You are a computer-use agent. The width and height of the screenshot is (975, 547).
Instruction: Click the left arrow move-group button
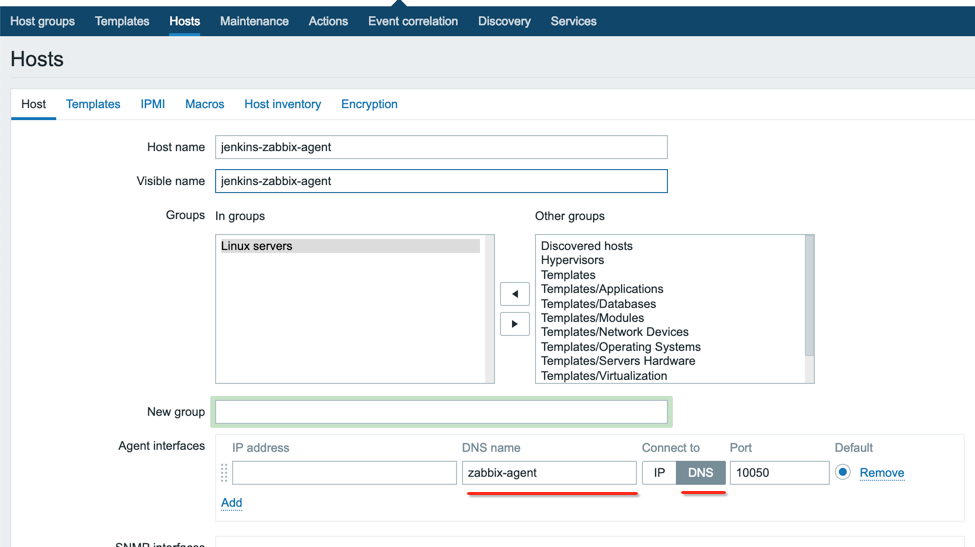(x=514, y=294)
